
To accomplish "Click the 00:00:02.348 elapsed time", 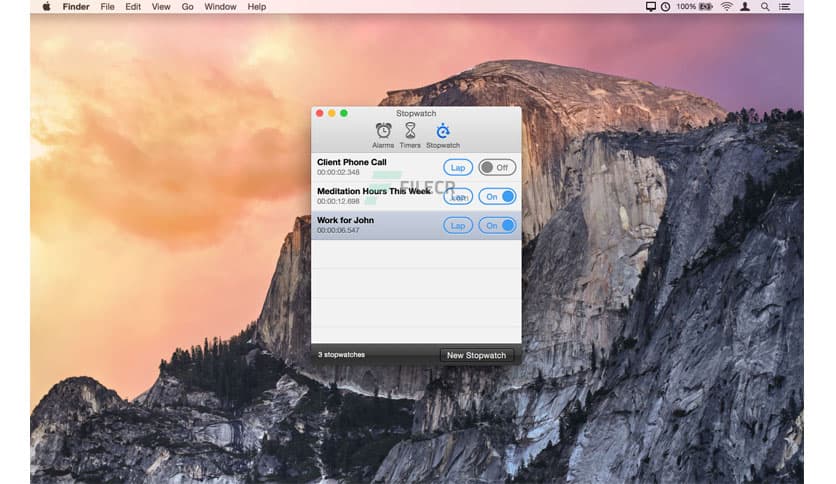I will pyautogui.click(x=338, y=172).
